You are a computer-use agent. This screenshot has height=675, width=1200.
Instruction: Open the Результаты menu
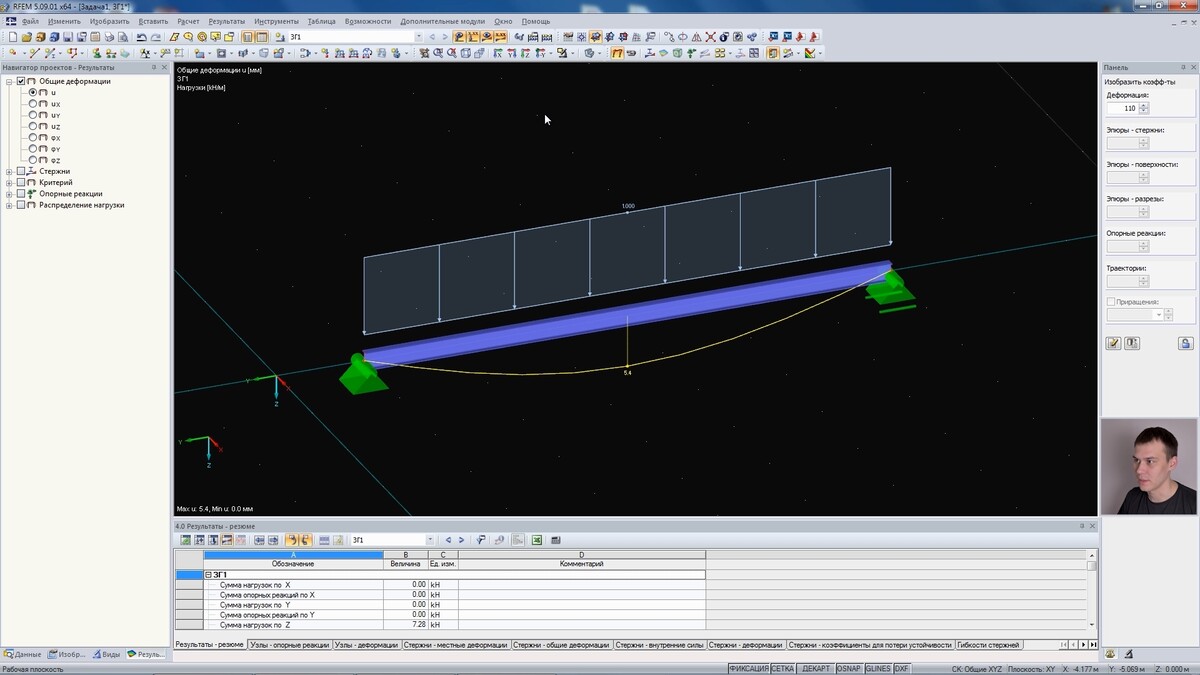[227, 21]
